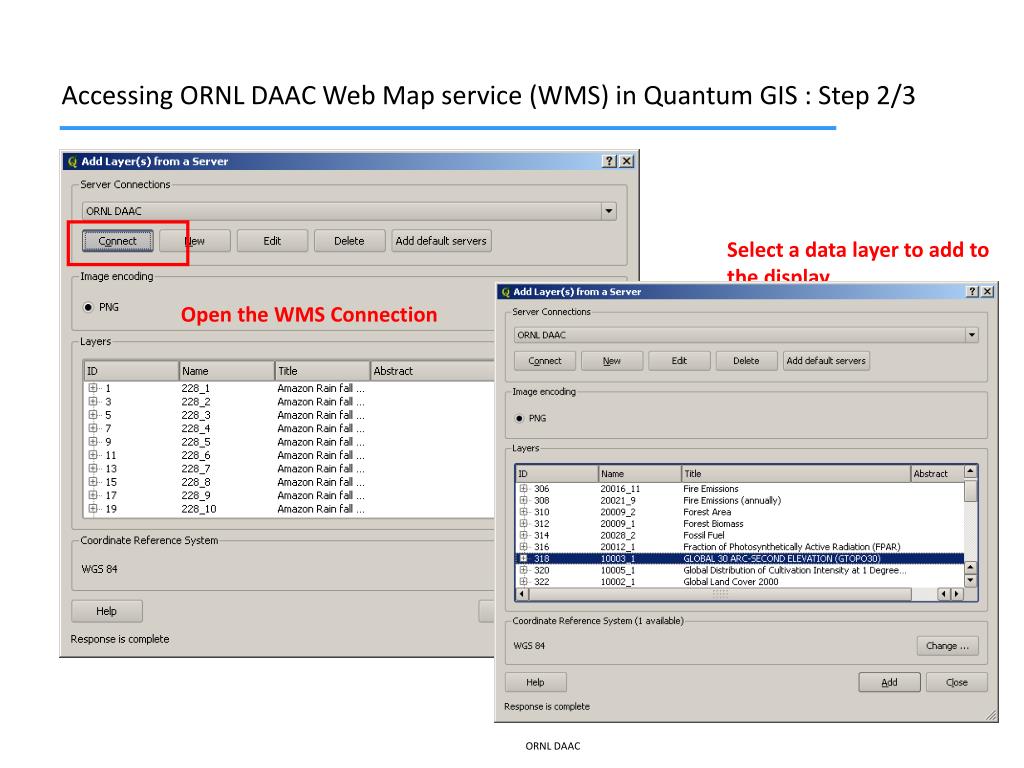
Task: Click Close button in front dialog
Action: tap(957, 682)
